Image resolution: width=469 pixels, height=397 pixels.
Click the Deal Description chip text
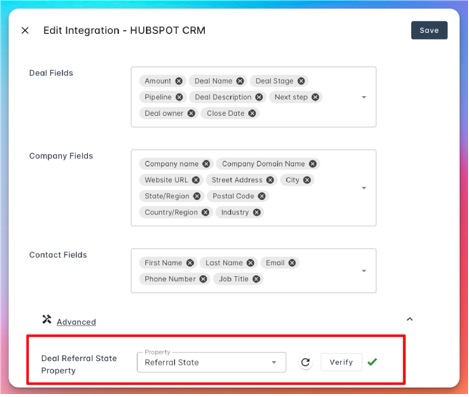click(x=223, y=97)
